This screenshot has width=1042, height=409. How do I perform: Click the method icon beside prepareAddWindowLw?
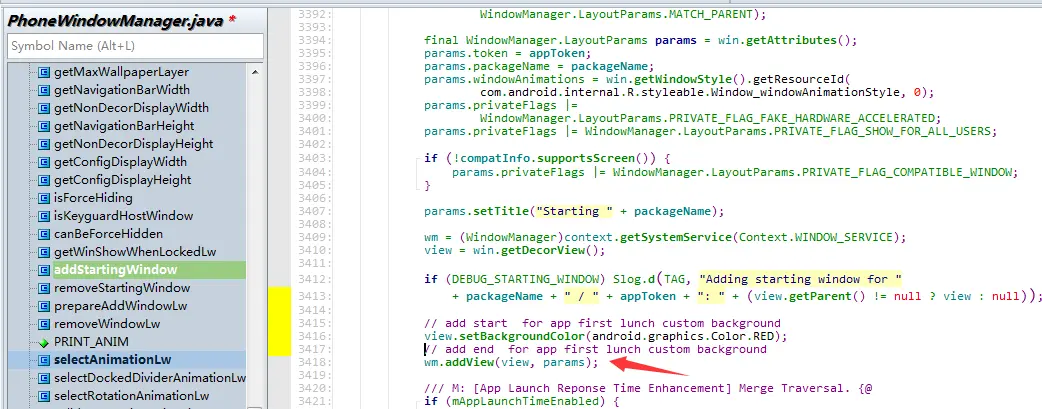(44, 306)
